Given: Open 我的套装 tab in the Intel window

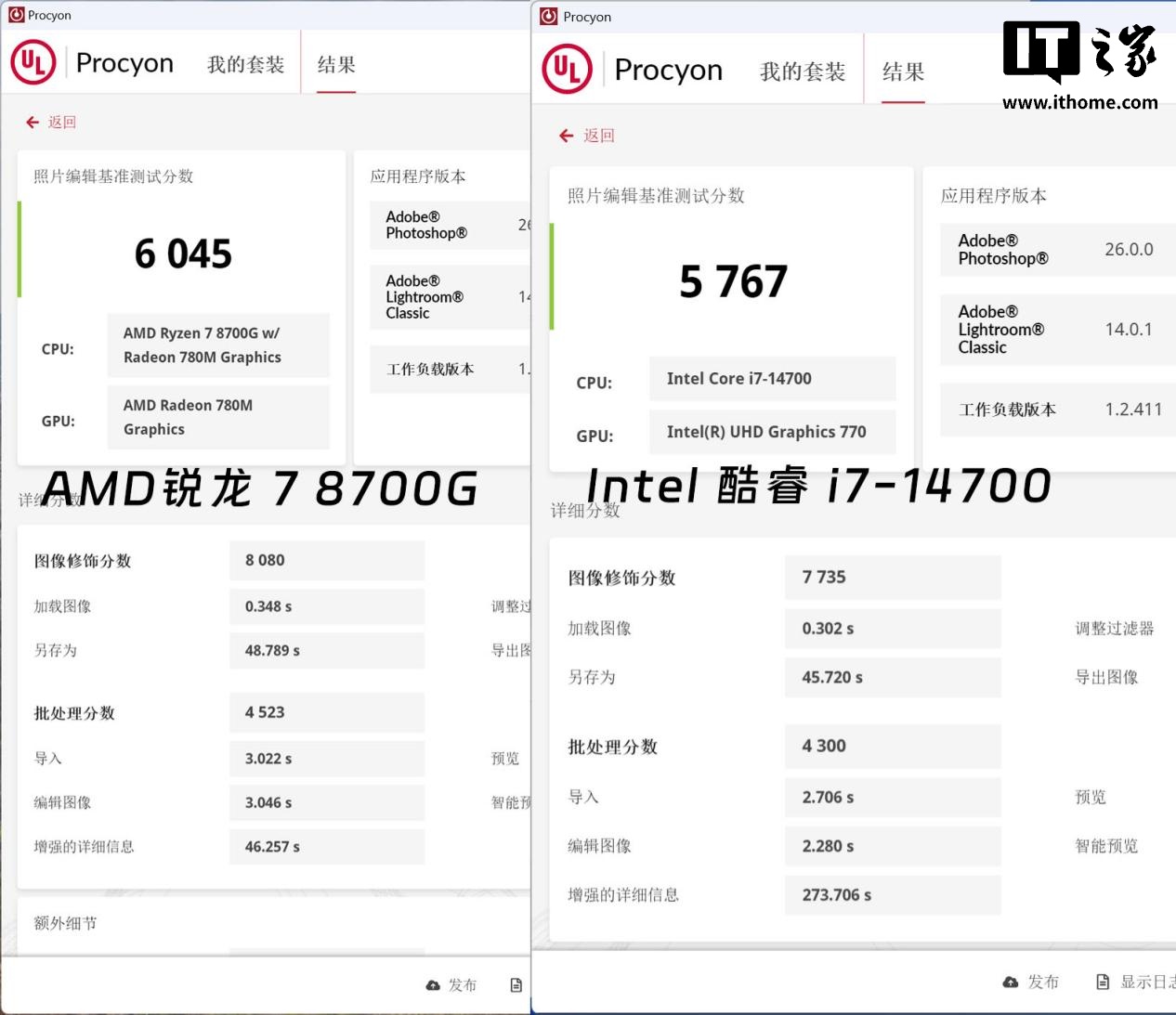Looking at the screenshot, I should [803, 72].
